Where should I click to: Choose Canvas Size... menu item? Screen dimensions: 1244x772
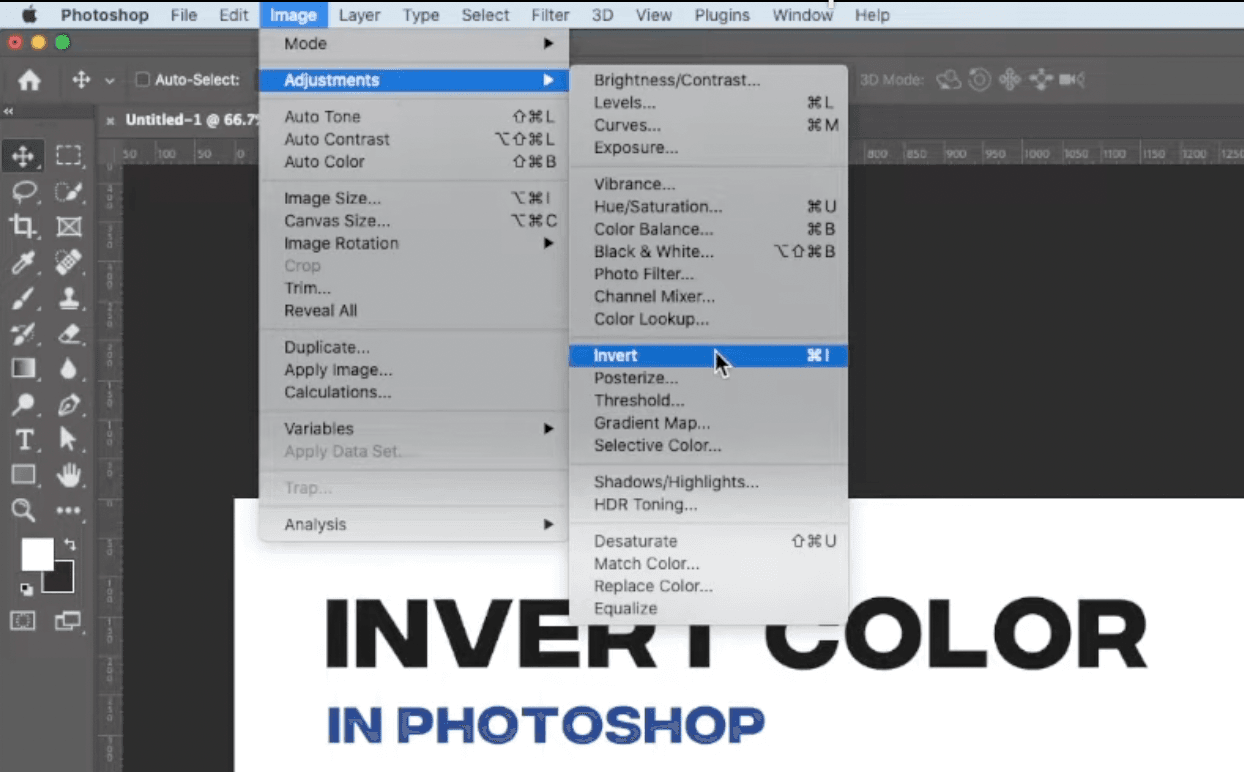(x=413, y=220)
